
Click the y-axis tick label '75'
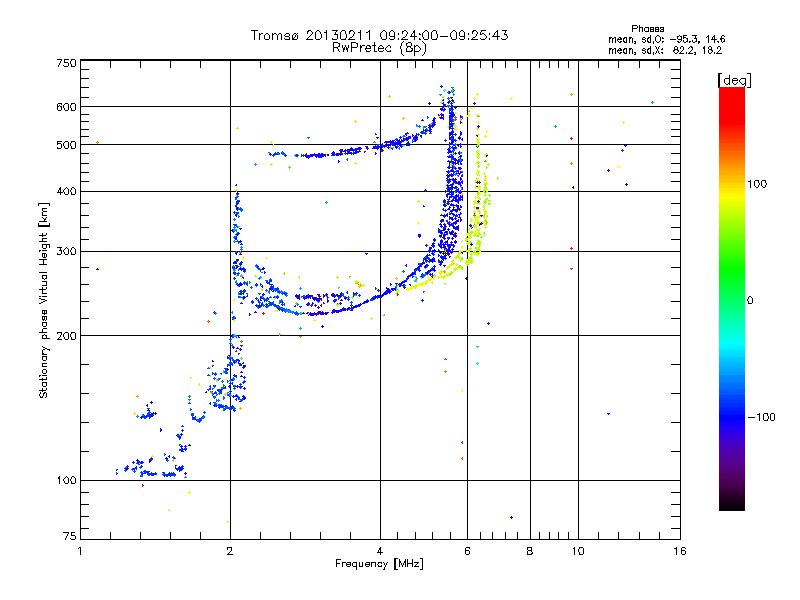[70, 536]
